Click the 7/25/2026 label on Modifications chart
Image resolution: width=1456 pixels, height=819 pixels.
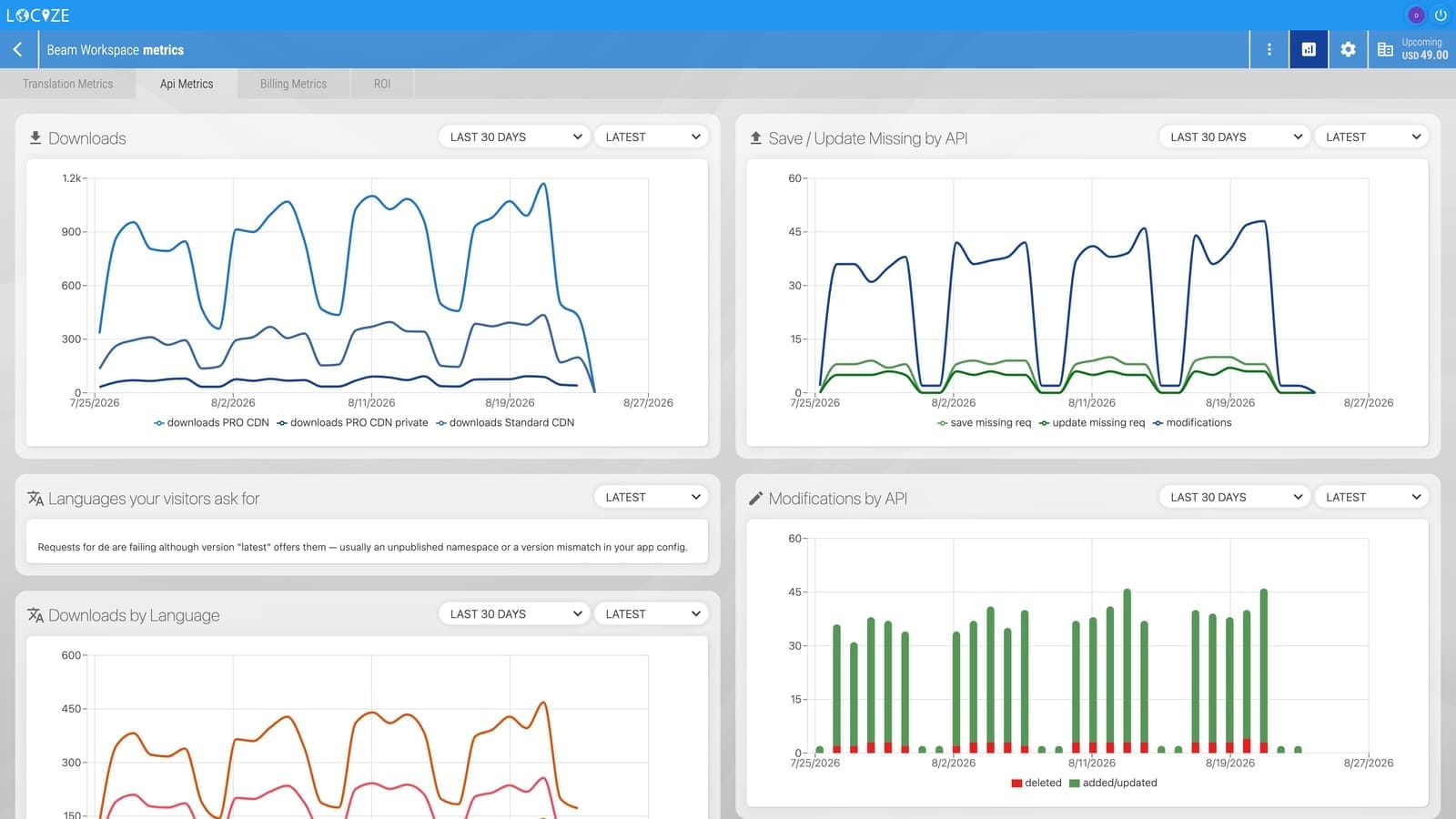pyautogui.click(x=815, y=763)
